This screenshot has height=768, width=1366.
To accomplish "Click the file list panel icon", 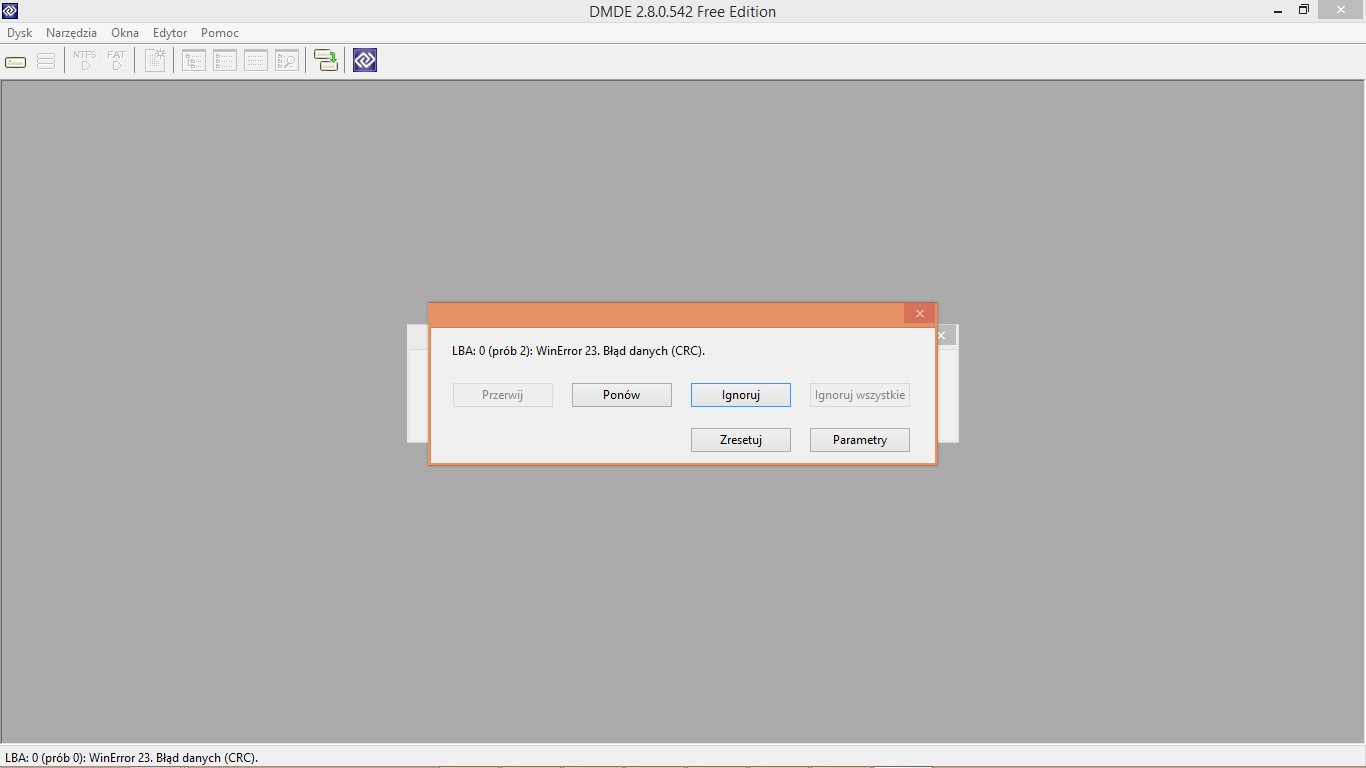I will [225, 61].
